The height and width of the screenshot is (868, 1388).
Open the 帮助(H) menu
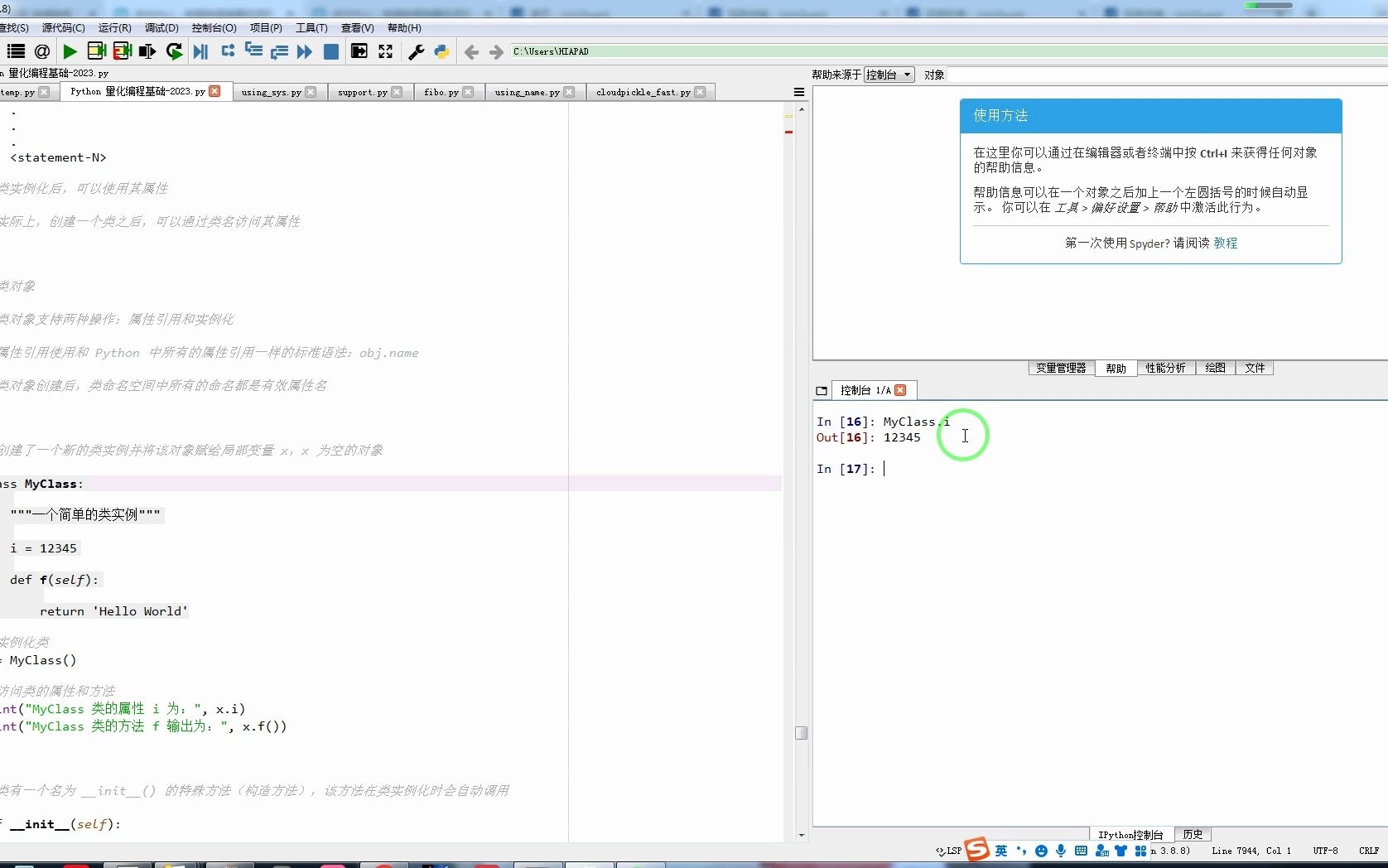coord(404,27)
